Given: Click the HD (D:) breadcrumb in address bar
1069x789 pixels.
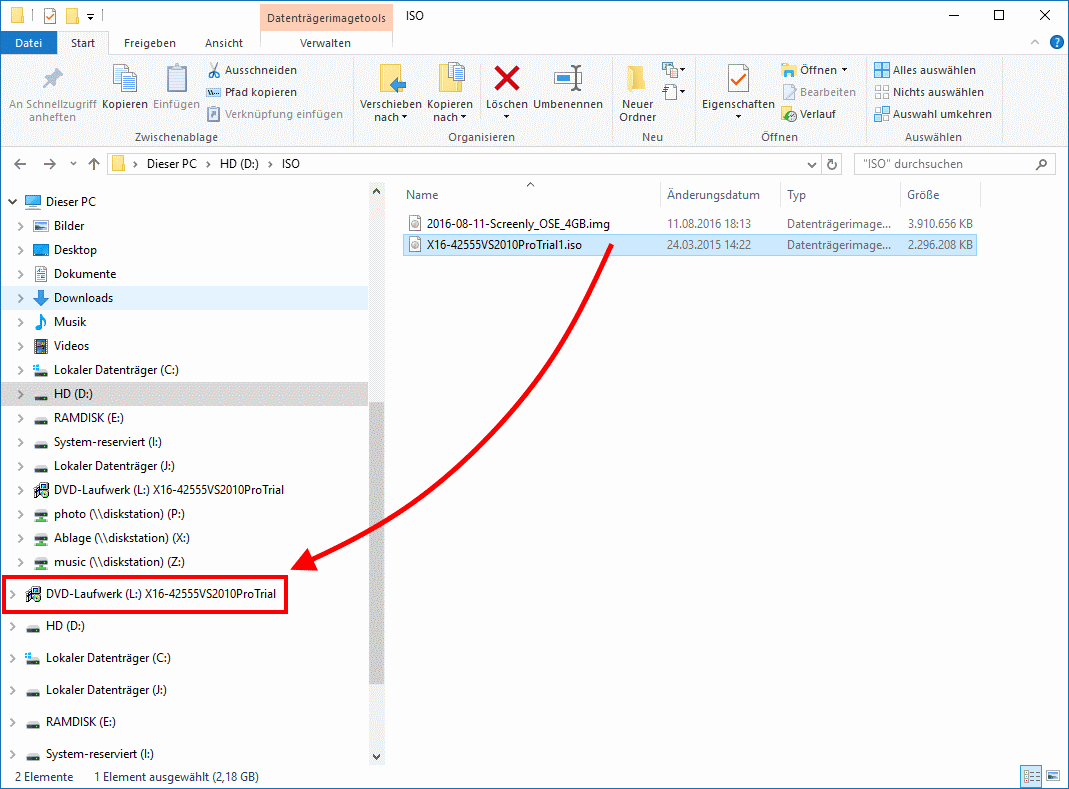Looking at the screenshot, I should pos(239,164).
